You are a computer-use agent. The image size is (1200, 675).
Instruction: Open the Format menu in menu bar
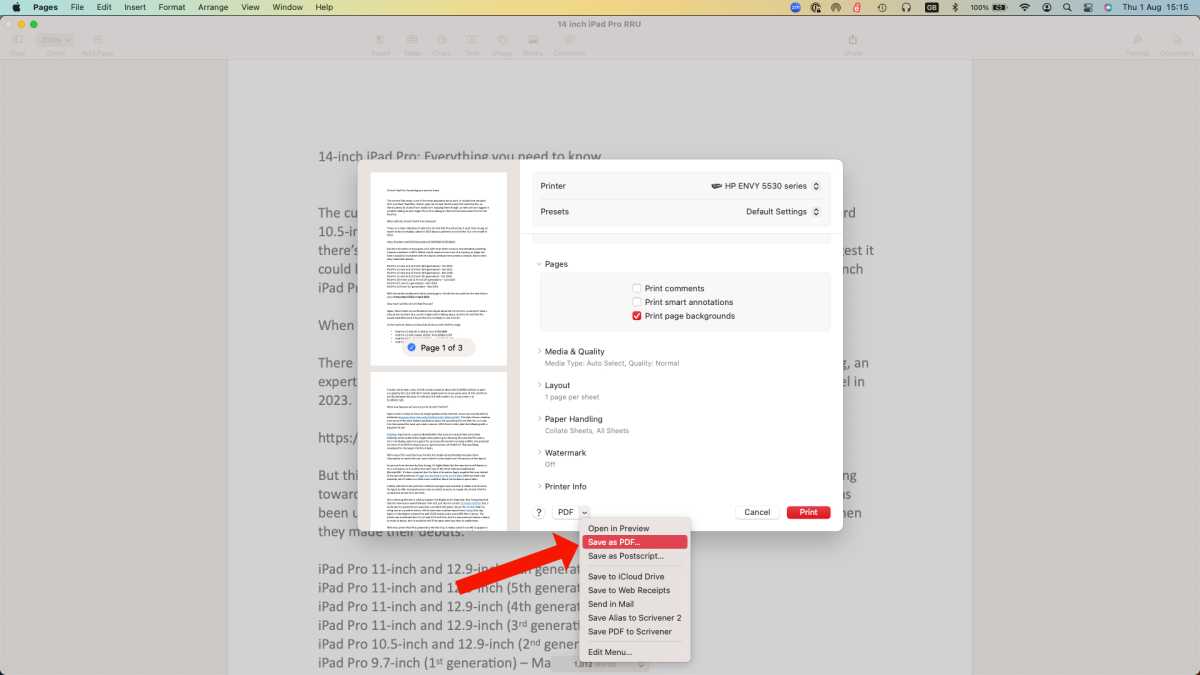pos(172,7)
